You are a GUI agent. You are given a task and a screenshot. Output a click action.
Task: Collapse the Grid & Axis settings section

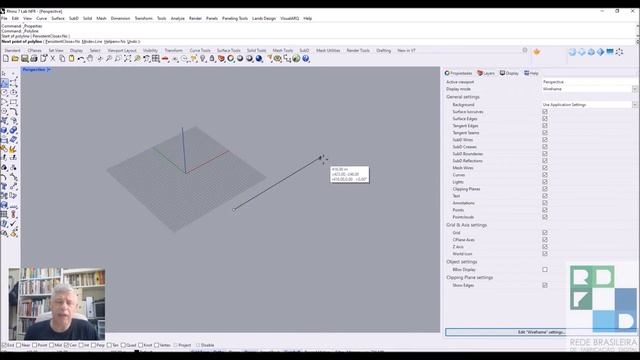466,225
